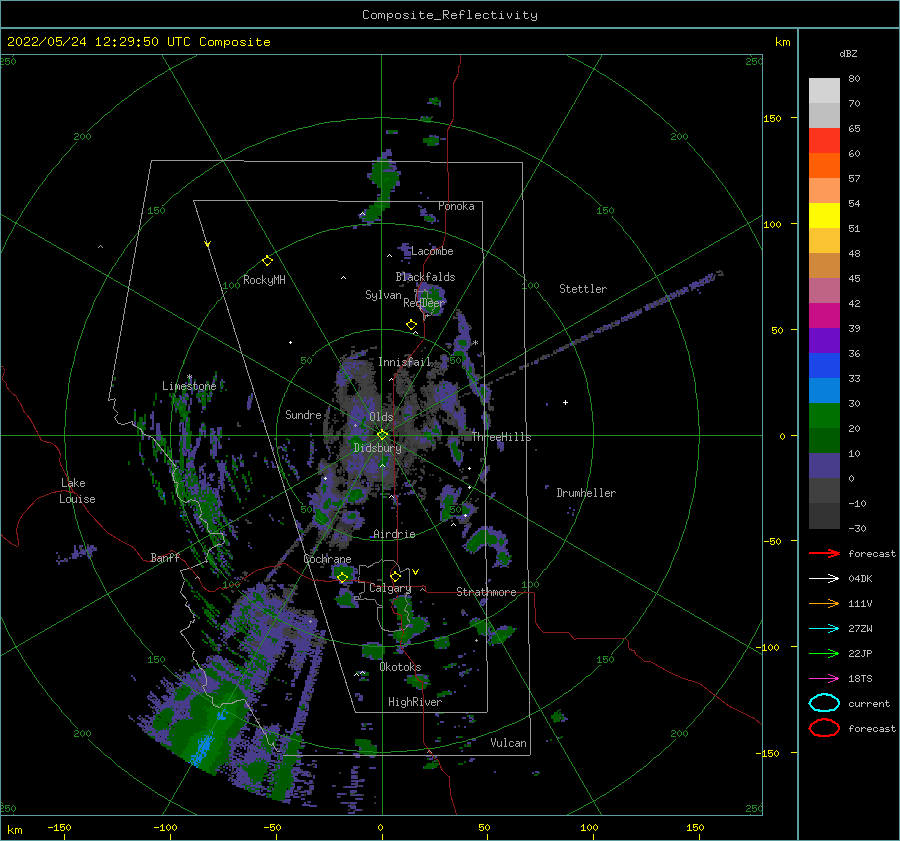Click the 04DK legend text
Image resolution: width=900 pixels, height=841 pixels.
click(x=860, y=579)
